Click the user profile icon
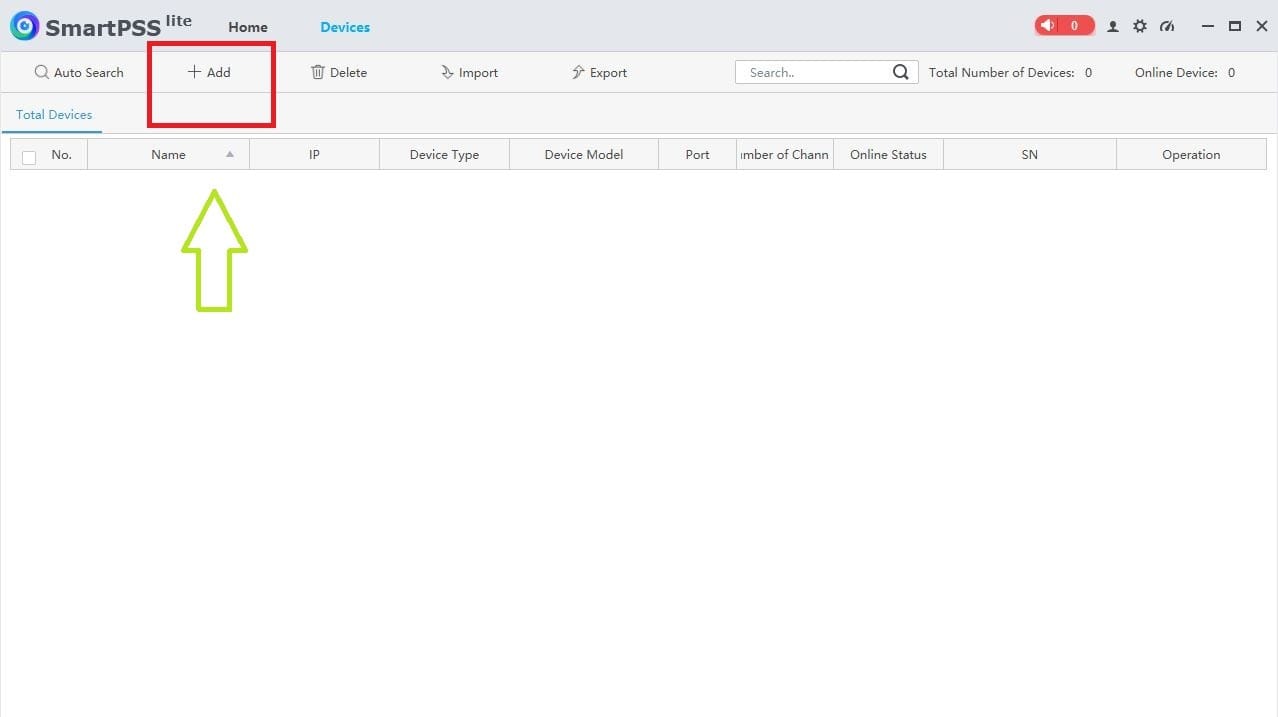 1112,26
